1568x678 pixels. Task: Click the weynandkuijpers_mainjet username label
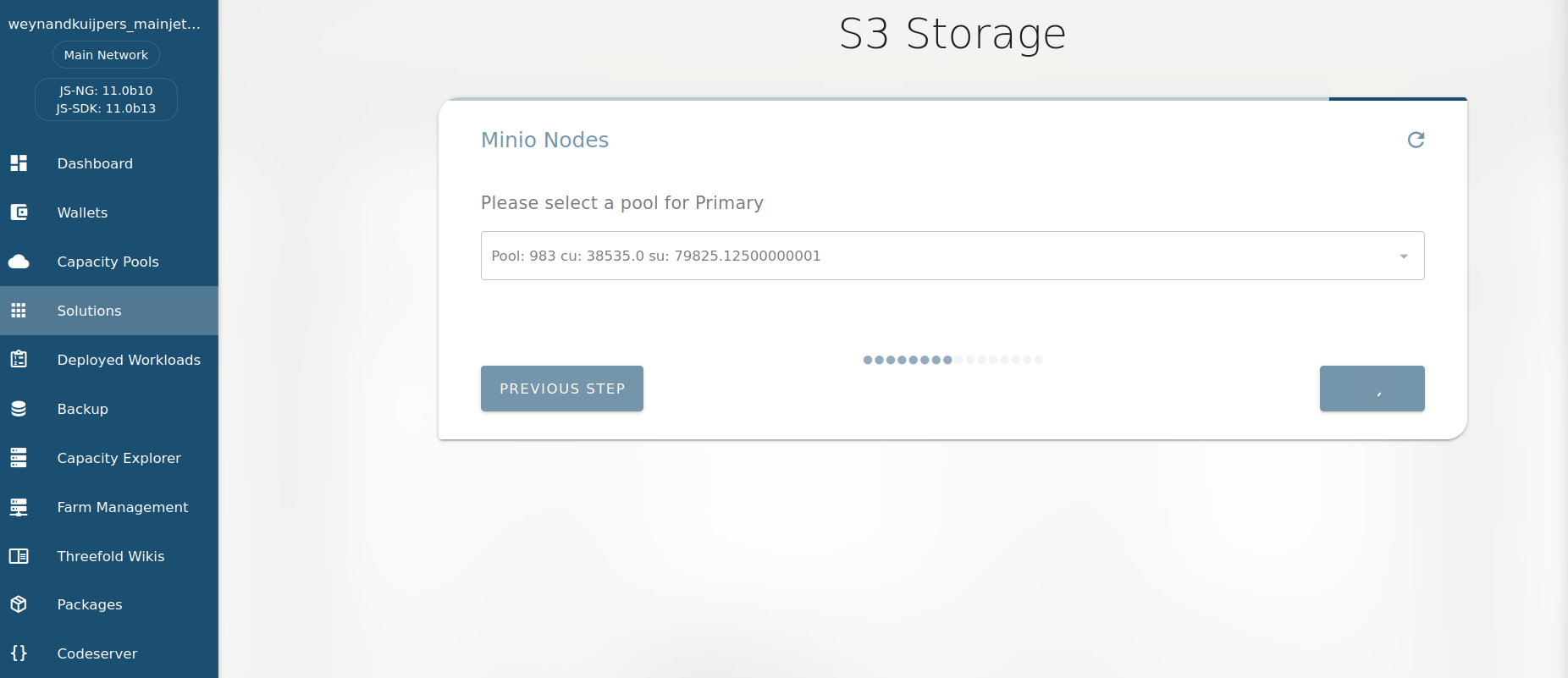(x=104, y=24)
